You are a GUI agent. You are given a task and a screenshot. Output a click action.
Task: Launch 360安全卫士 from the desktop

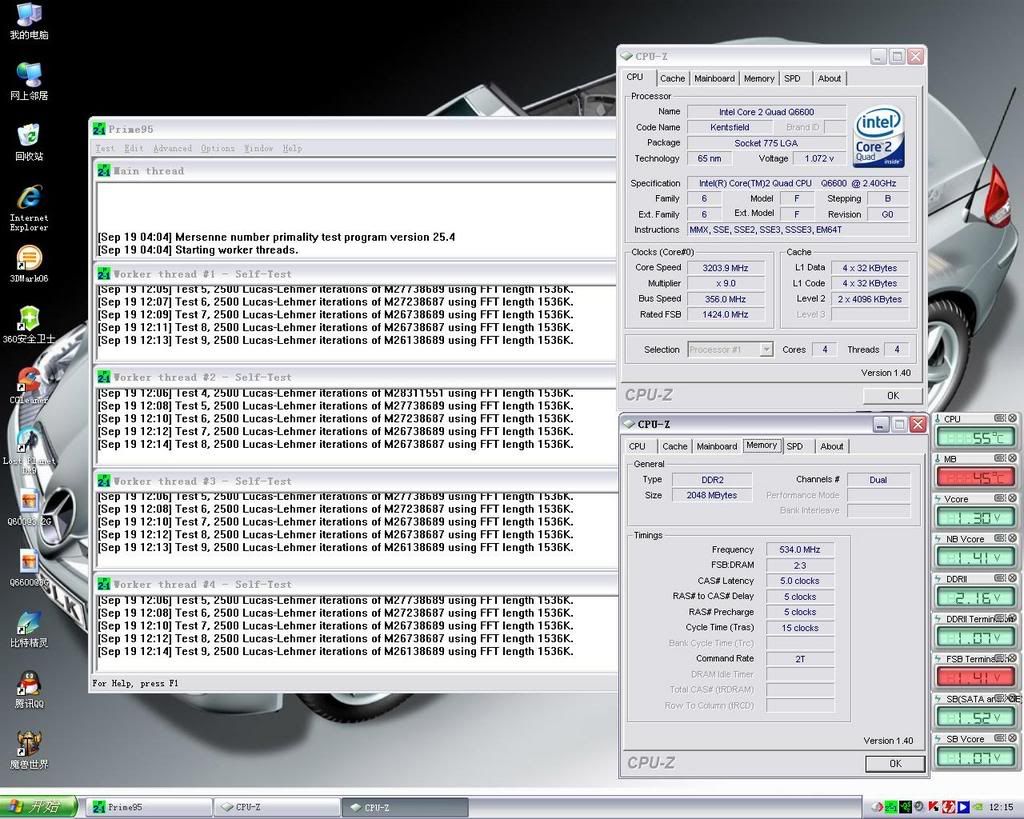(29, 319)
